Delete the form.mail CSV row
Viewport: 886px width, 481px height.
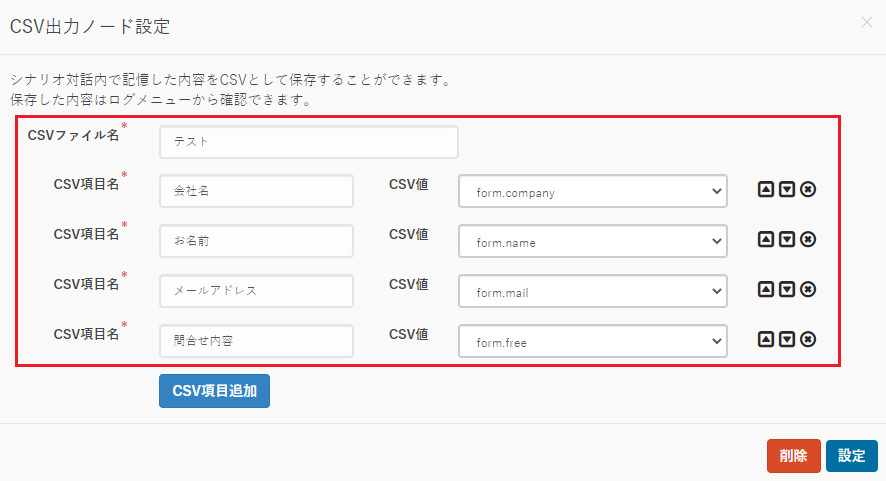[808, 289]
